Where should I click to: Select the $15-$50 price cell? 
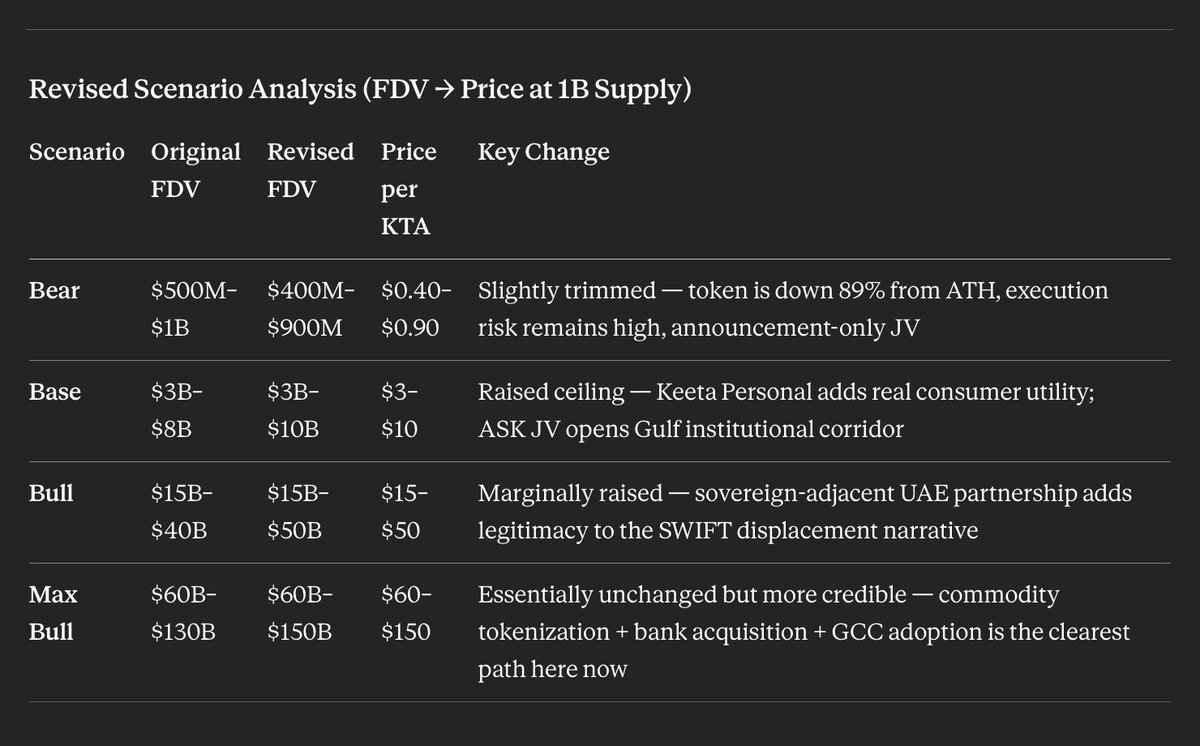[407, 512]
